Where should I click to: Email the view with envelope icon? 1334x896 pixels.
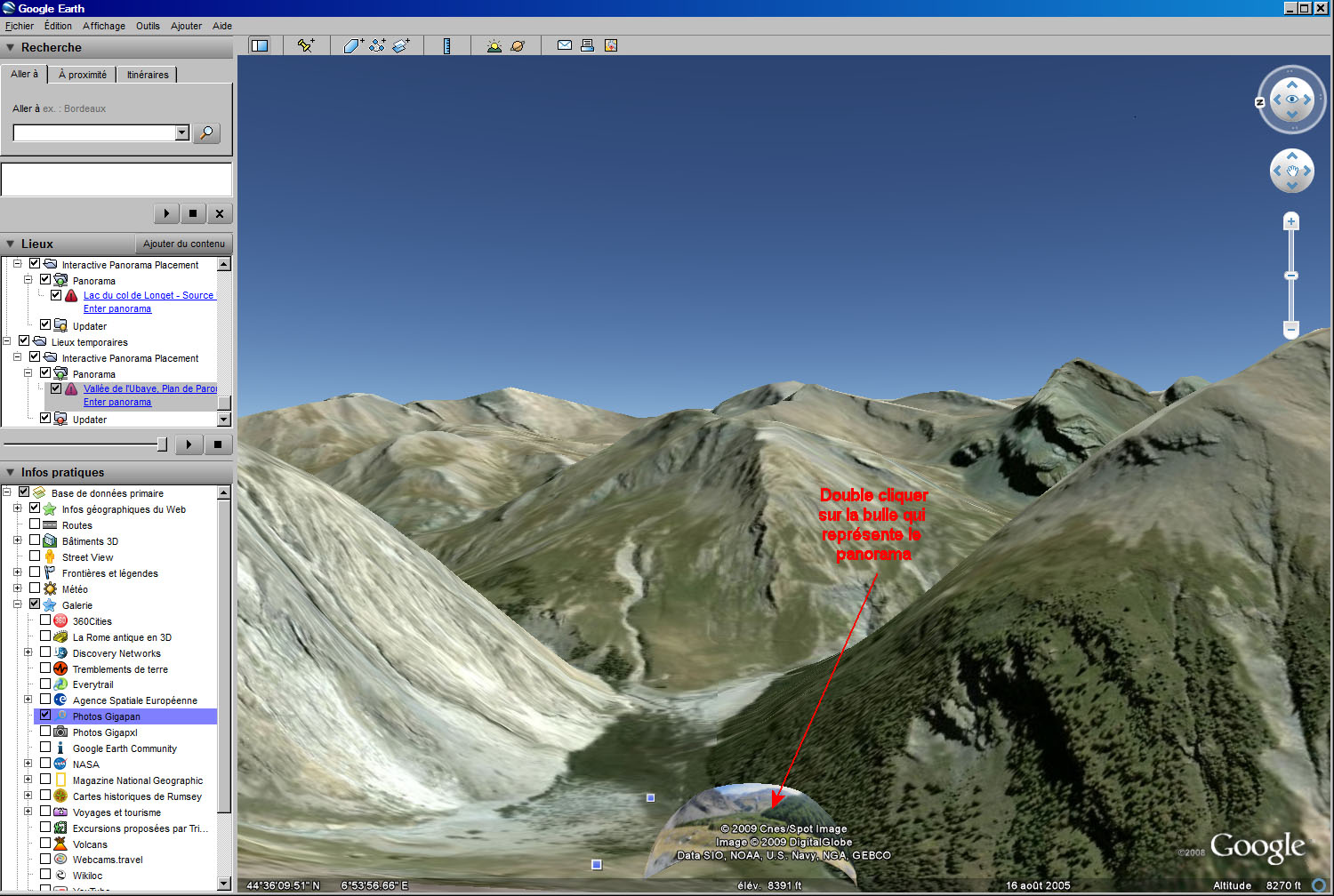565,45
